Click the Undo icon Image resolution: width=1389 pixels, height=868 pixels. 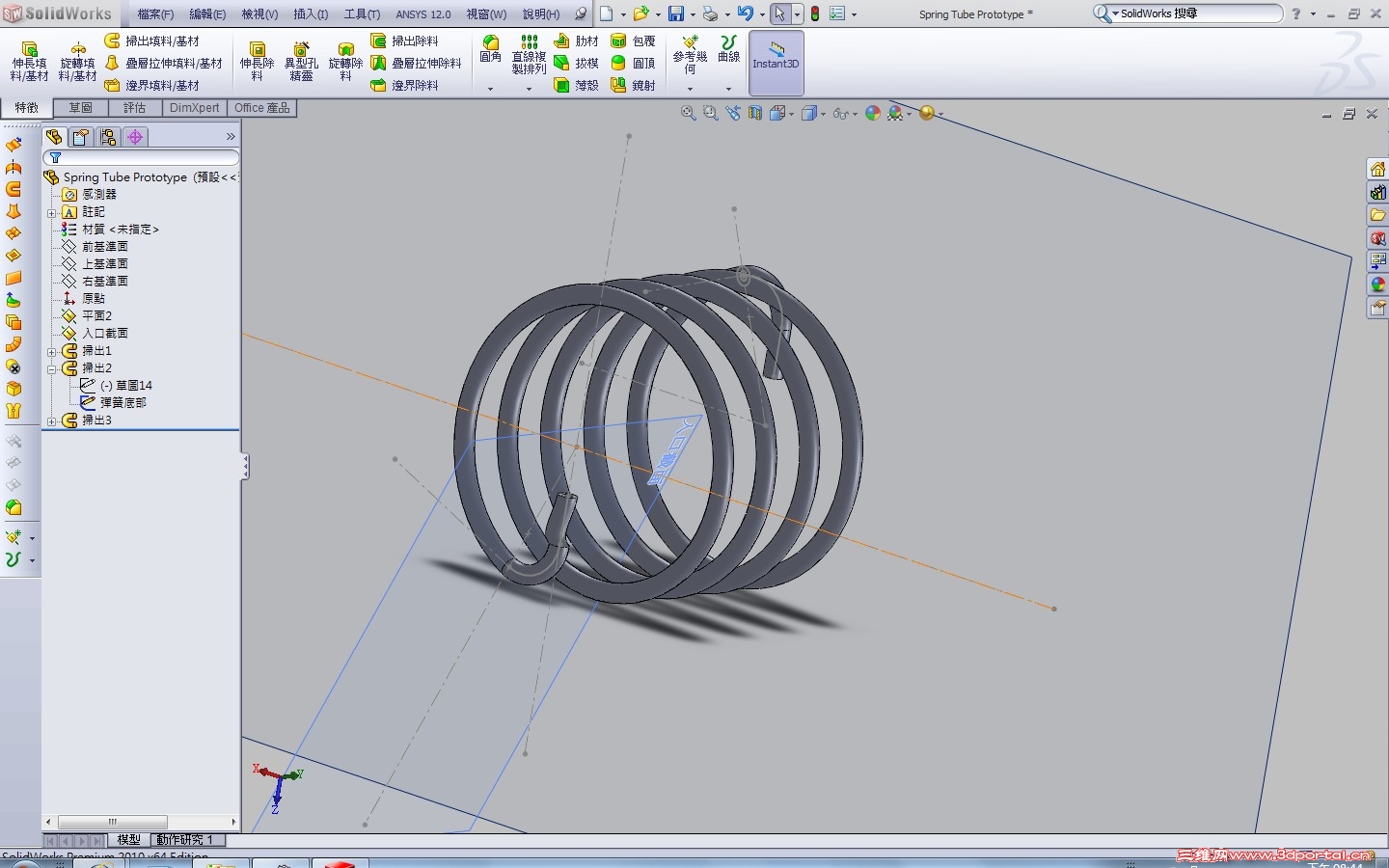(x=746, y=14)
